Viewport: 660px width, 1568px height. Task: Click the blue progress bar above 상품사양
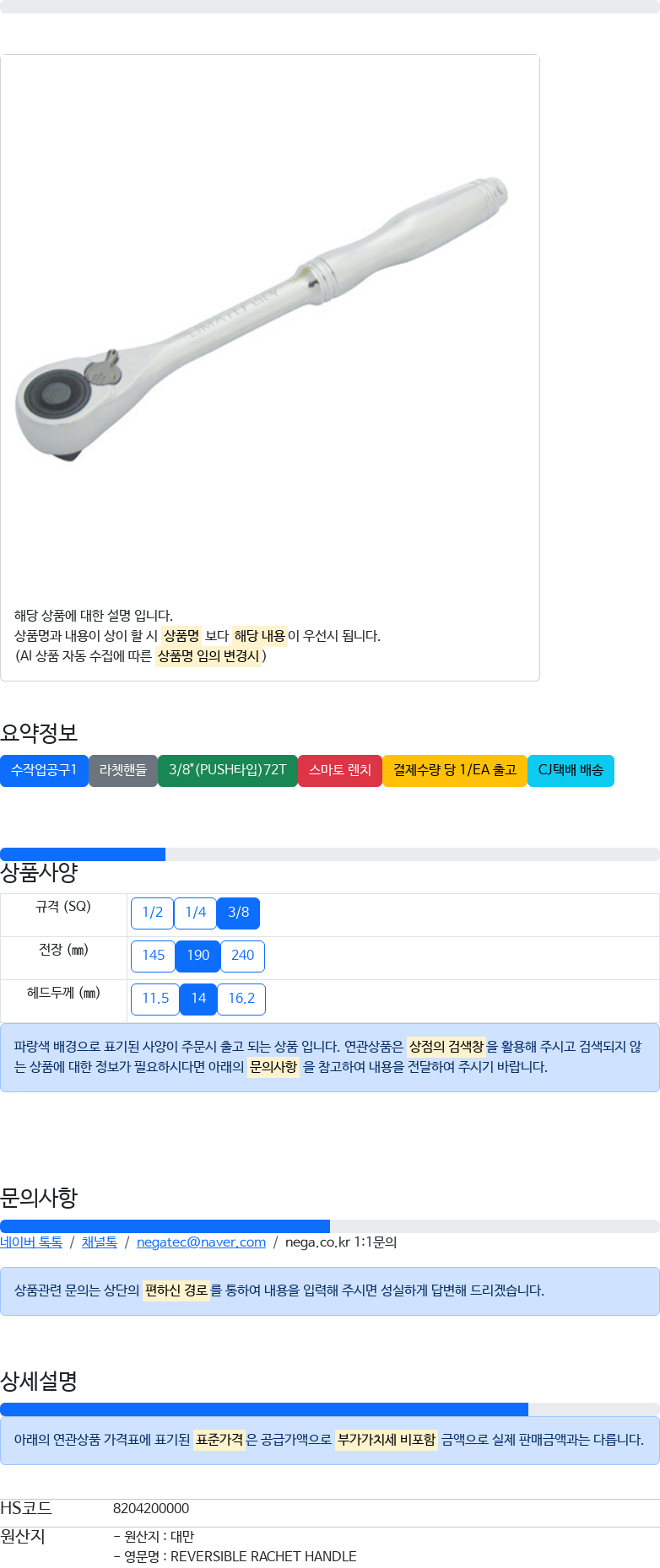pos(83,854)
